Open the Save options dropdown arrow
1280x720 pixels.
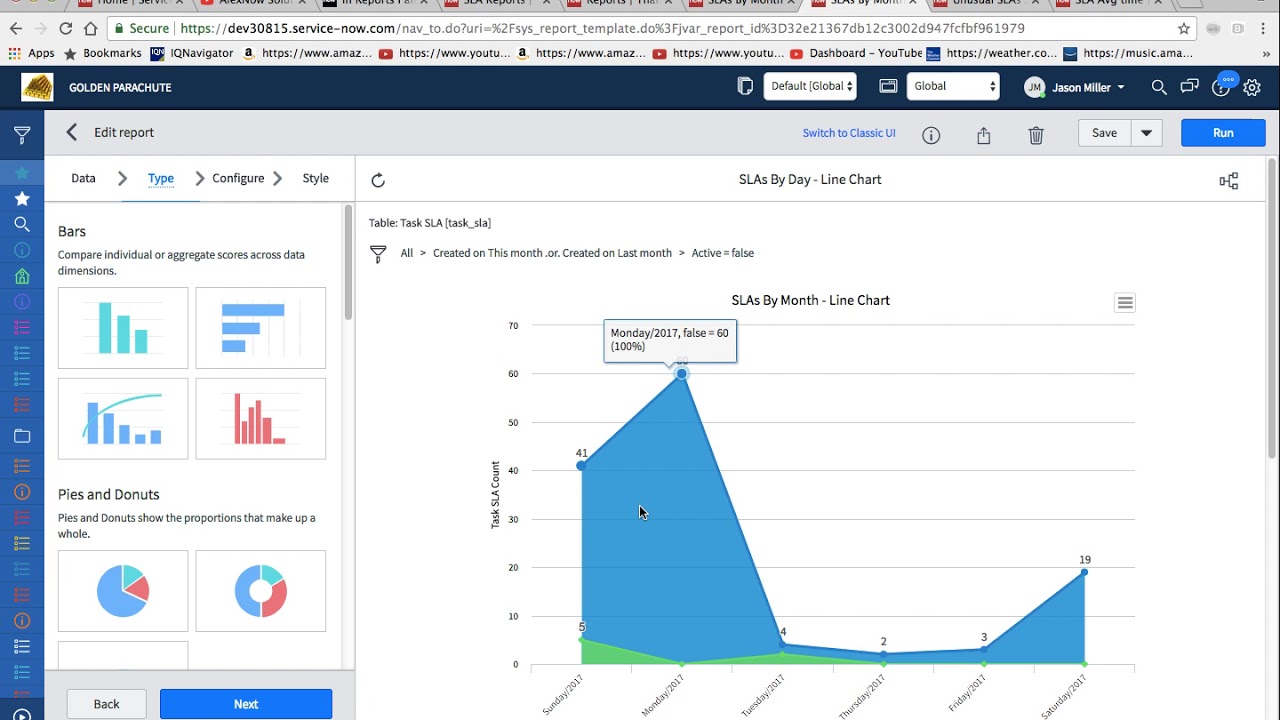1147,133
